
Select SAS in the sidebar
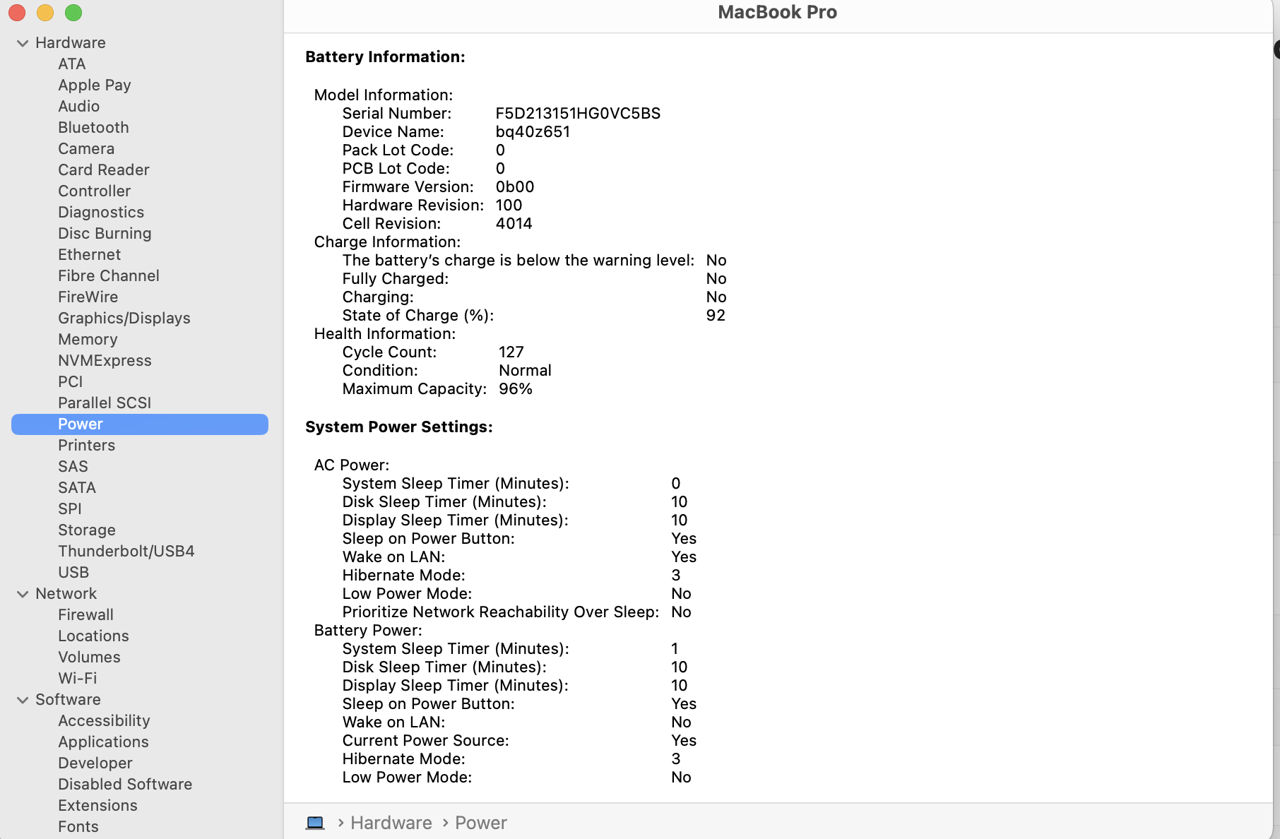point(73,467)
